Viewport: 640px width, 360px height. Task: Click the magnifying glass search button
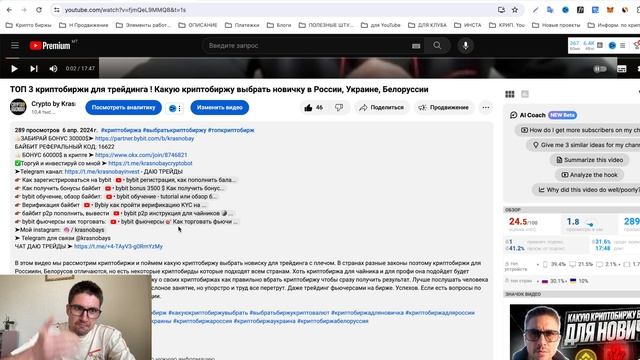(x=437, y=46)
